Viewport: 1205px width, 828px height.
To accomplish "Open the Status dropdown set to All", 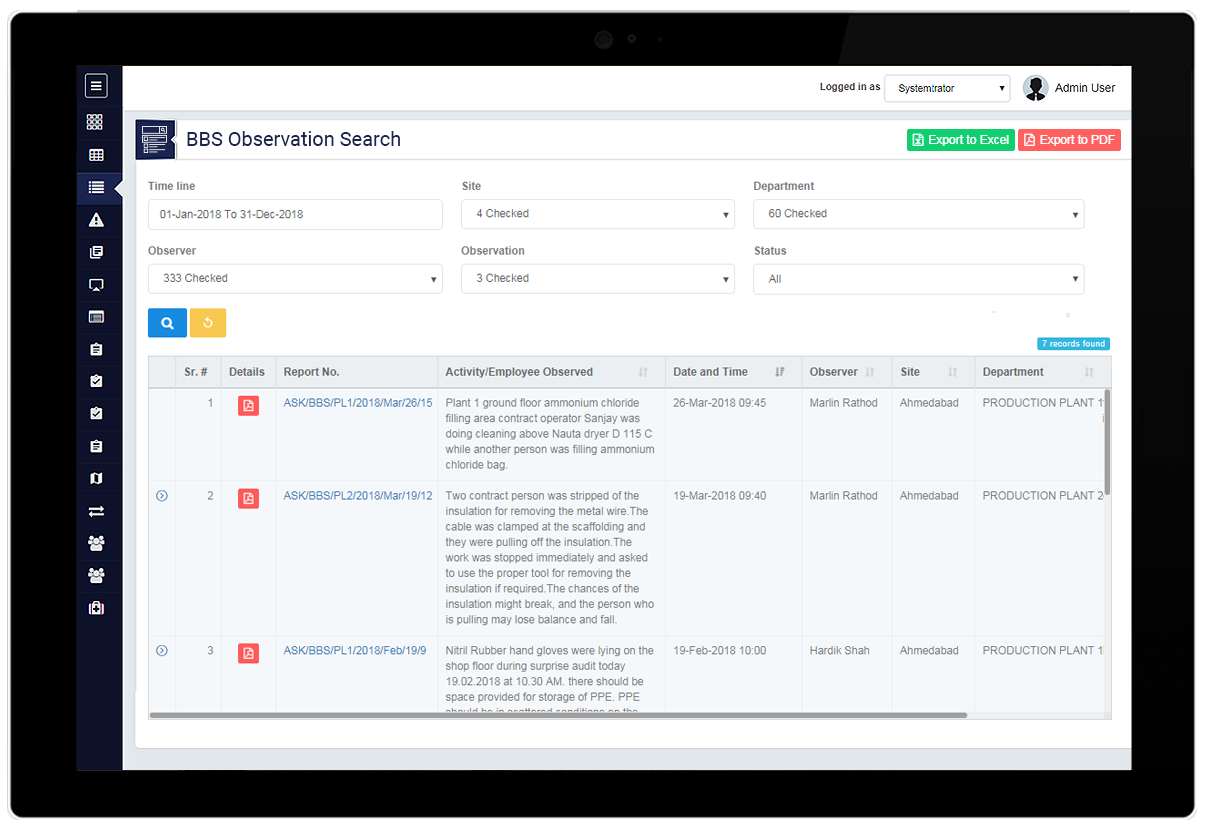I will click(918, 279).
